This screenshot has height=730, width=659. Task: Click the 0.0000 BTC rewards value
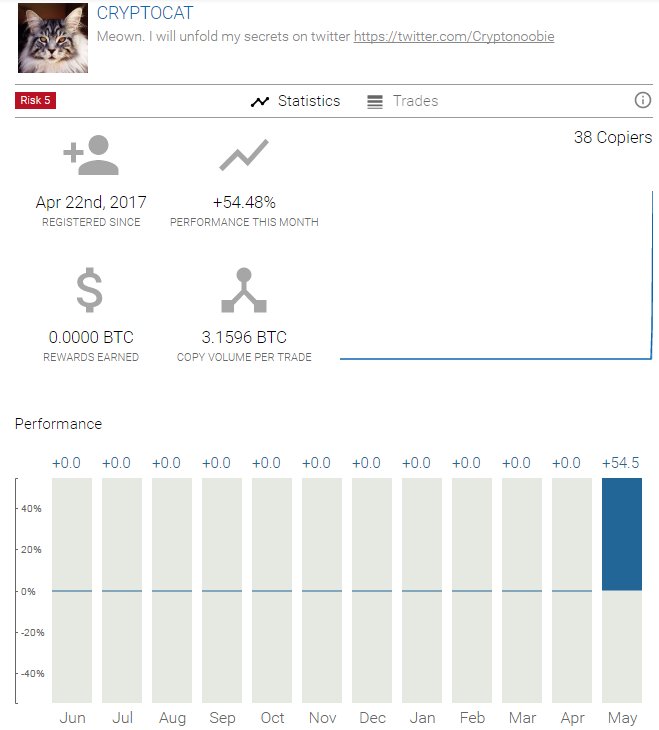point(91,337)
